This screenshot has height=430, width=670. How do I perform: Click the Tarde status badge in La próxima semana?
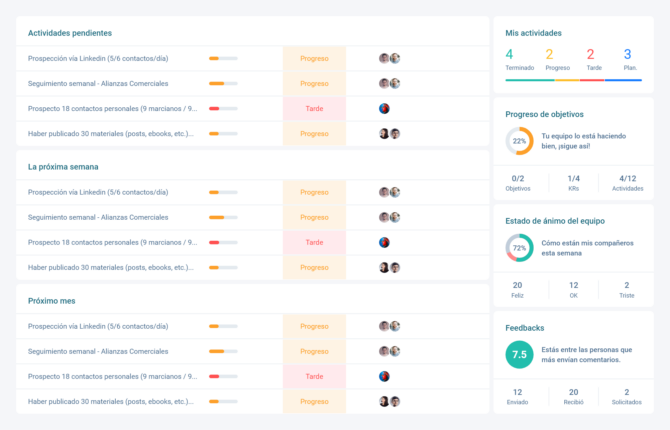pyautogui.click(x=314, y=242)
